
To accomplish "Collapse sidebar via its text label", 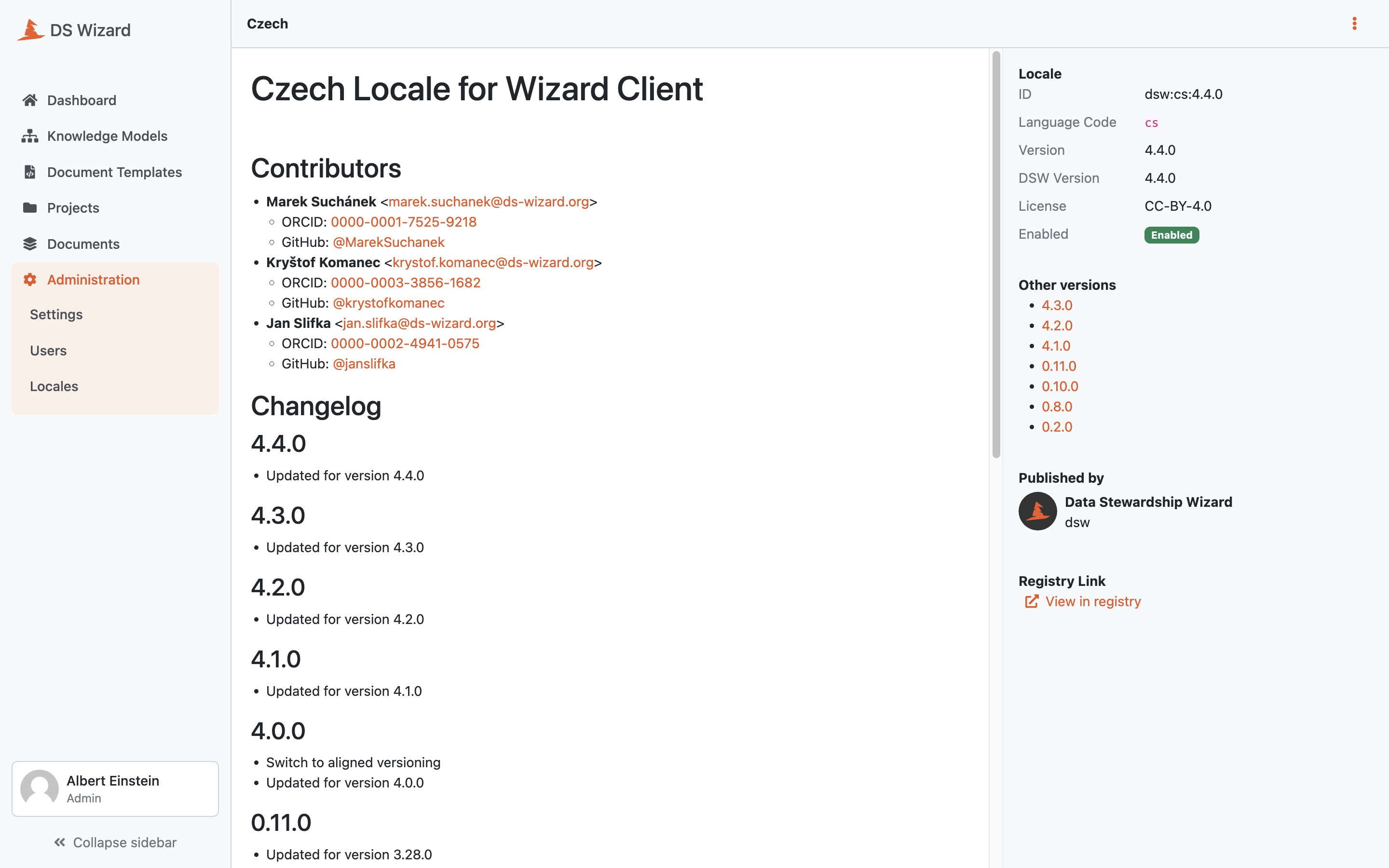I will point(124,842).
